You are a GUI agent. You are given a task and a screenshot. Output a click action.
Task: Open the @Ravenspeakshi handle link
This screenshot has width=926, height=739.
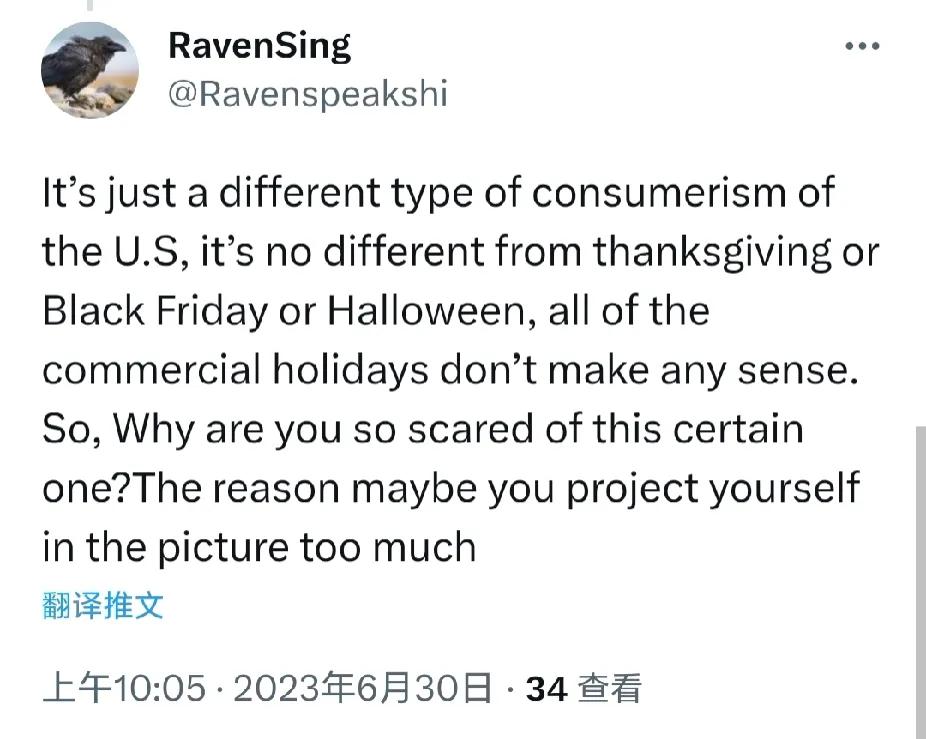tap(308, 94)
